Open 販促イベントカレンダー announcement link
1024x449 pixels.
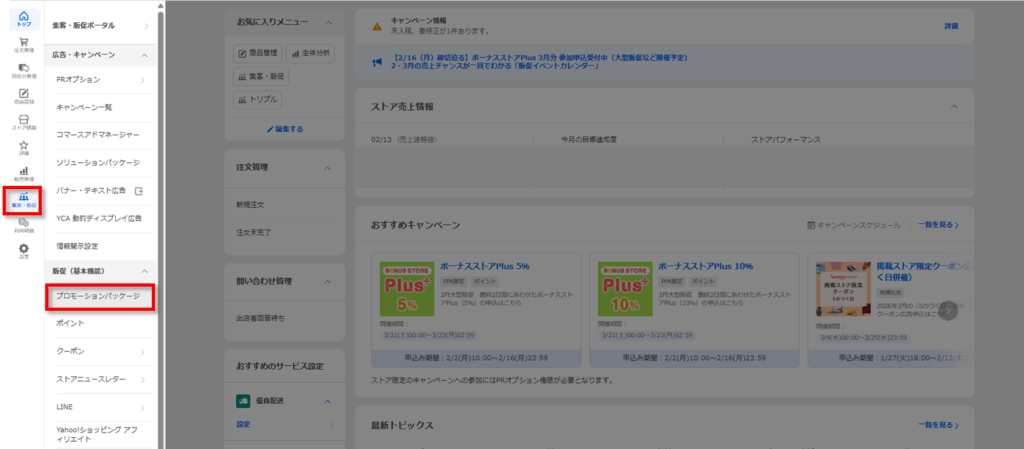point(496,67)
